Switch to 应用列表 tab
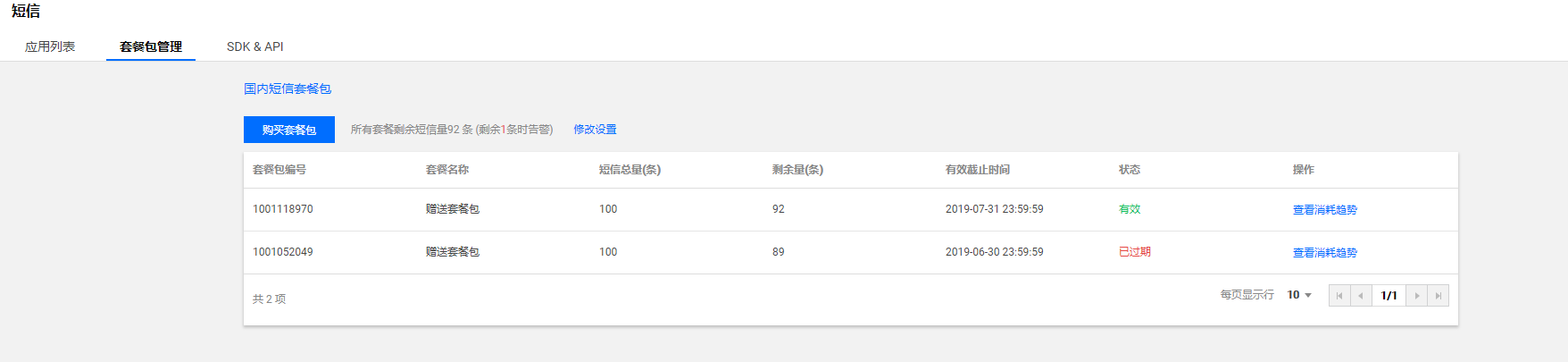1568x362 pixels. click(50, 46)
